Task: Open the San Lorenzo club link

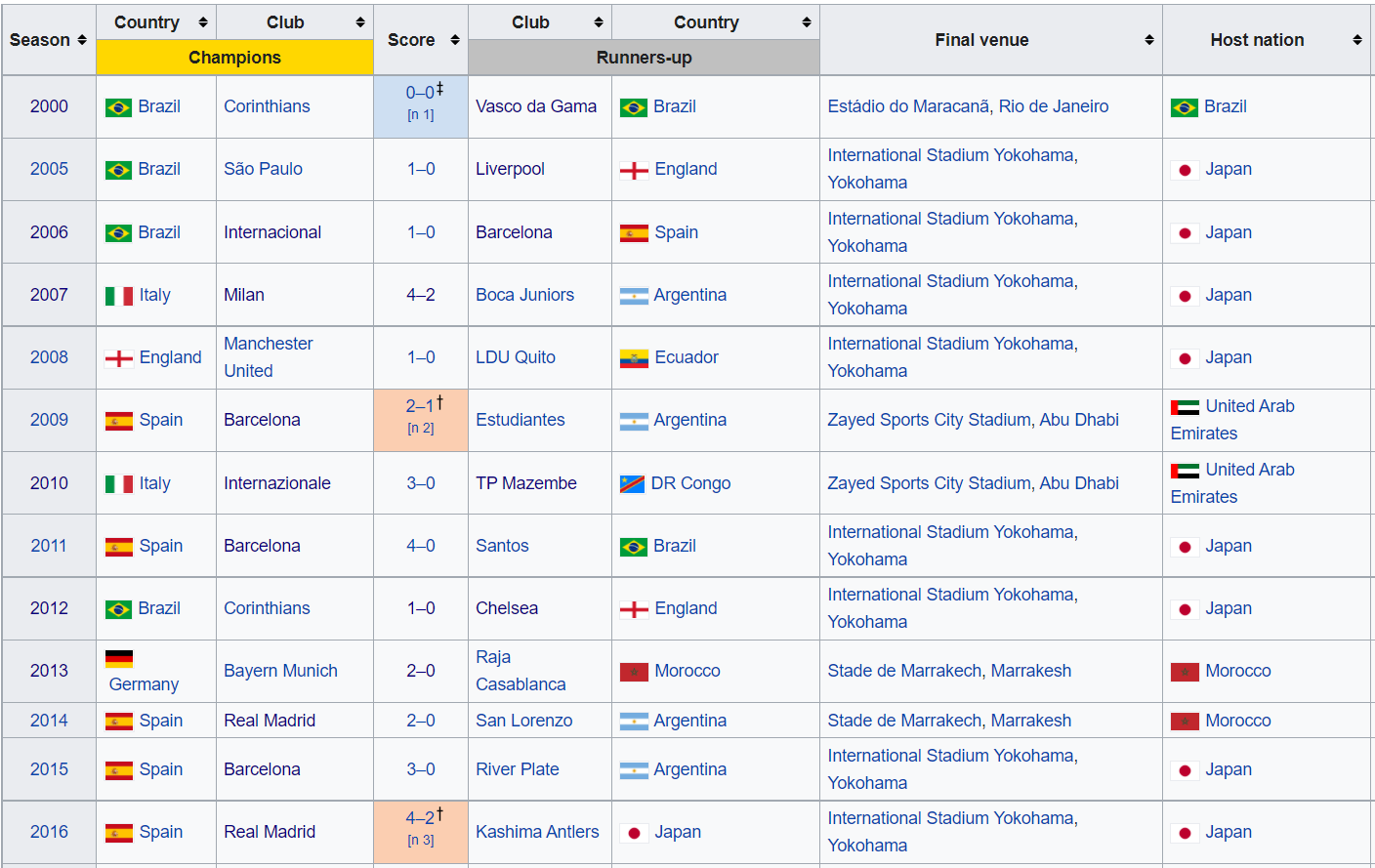Action: click(x=524, y=721)
